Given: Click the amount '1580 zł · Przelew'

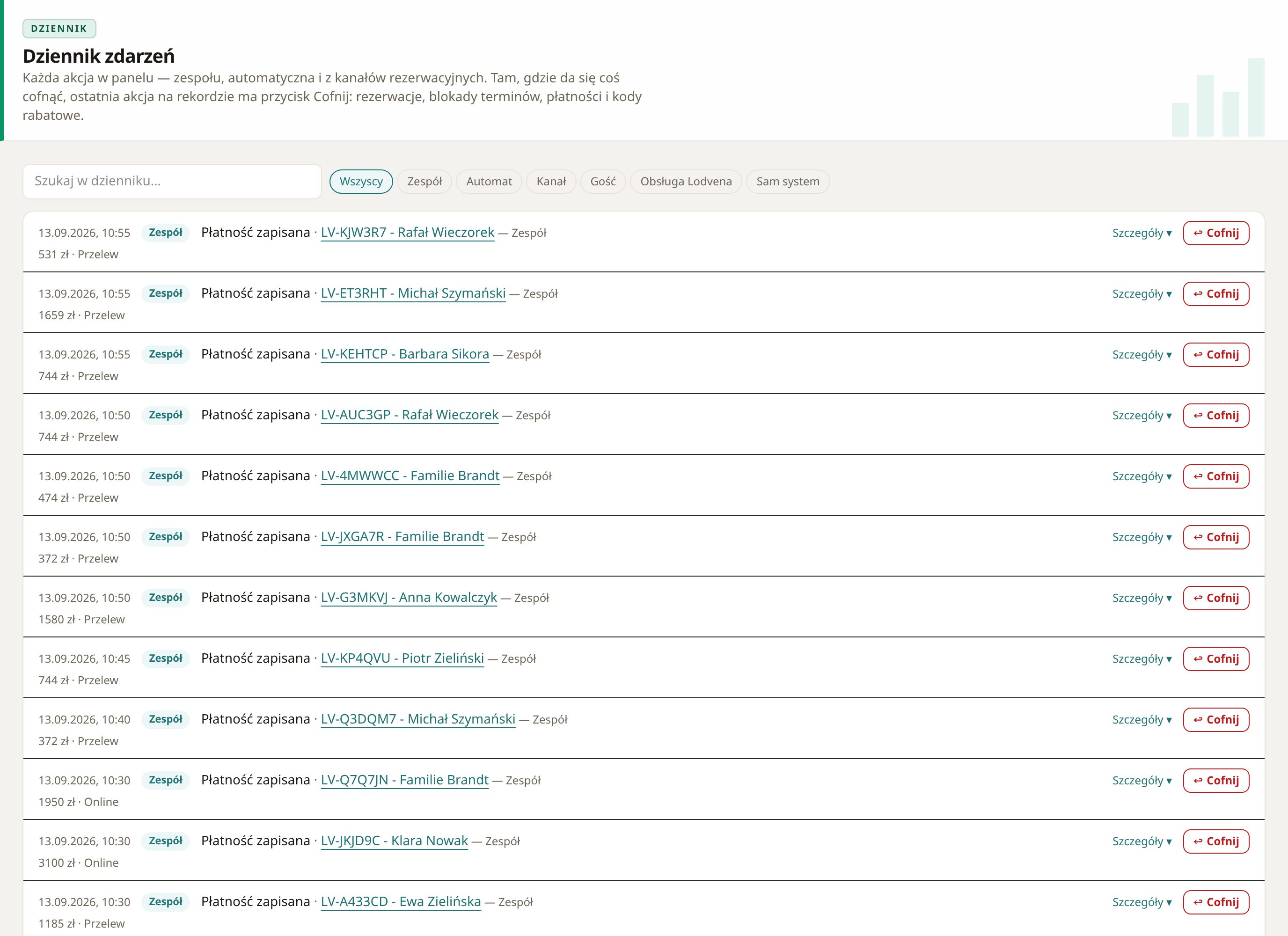Looking at the screenshot, I should 81,619.
